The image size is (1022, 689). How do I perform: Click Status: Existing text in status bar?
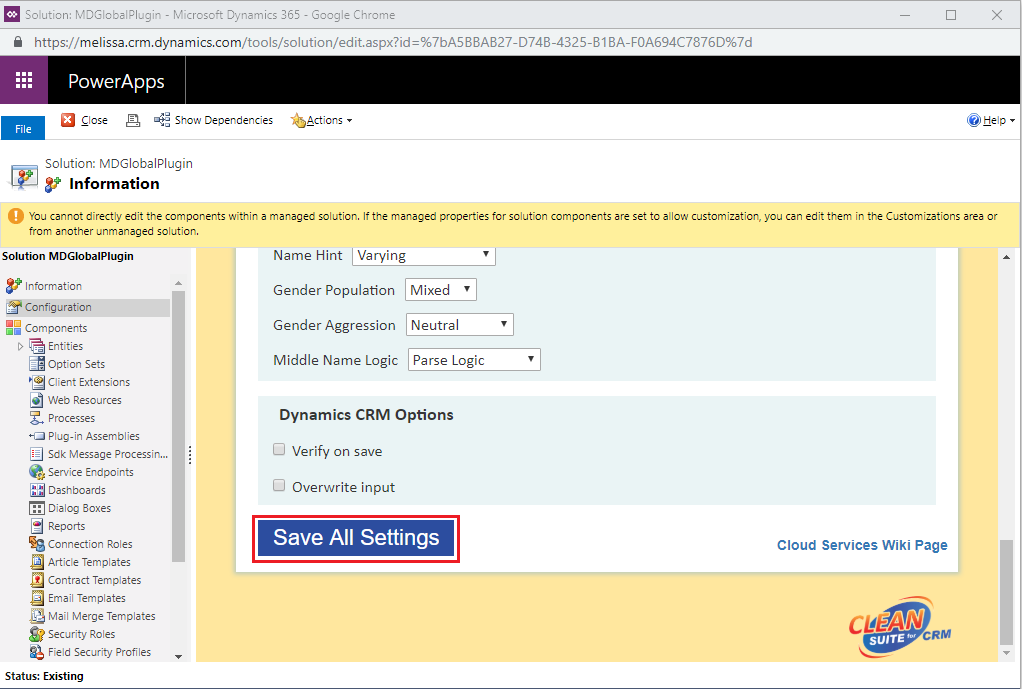click(x=44, y=676)
